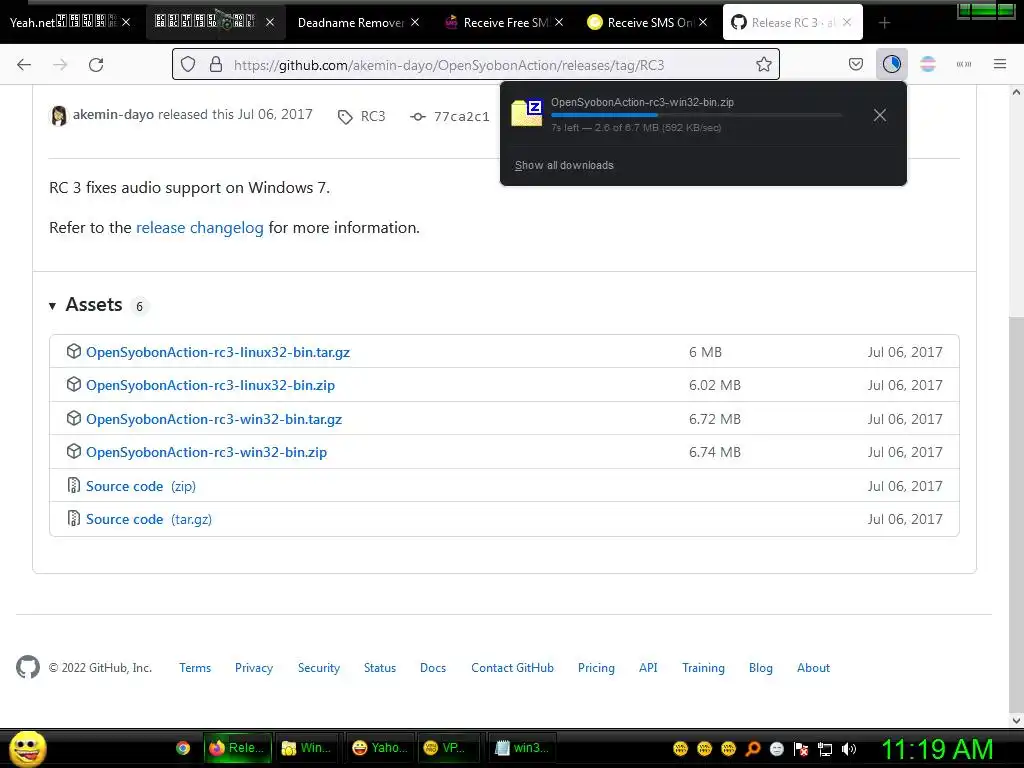Open a new browser tab
The height and width of the screenshot is (768, 1024).
point(884,23)
